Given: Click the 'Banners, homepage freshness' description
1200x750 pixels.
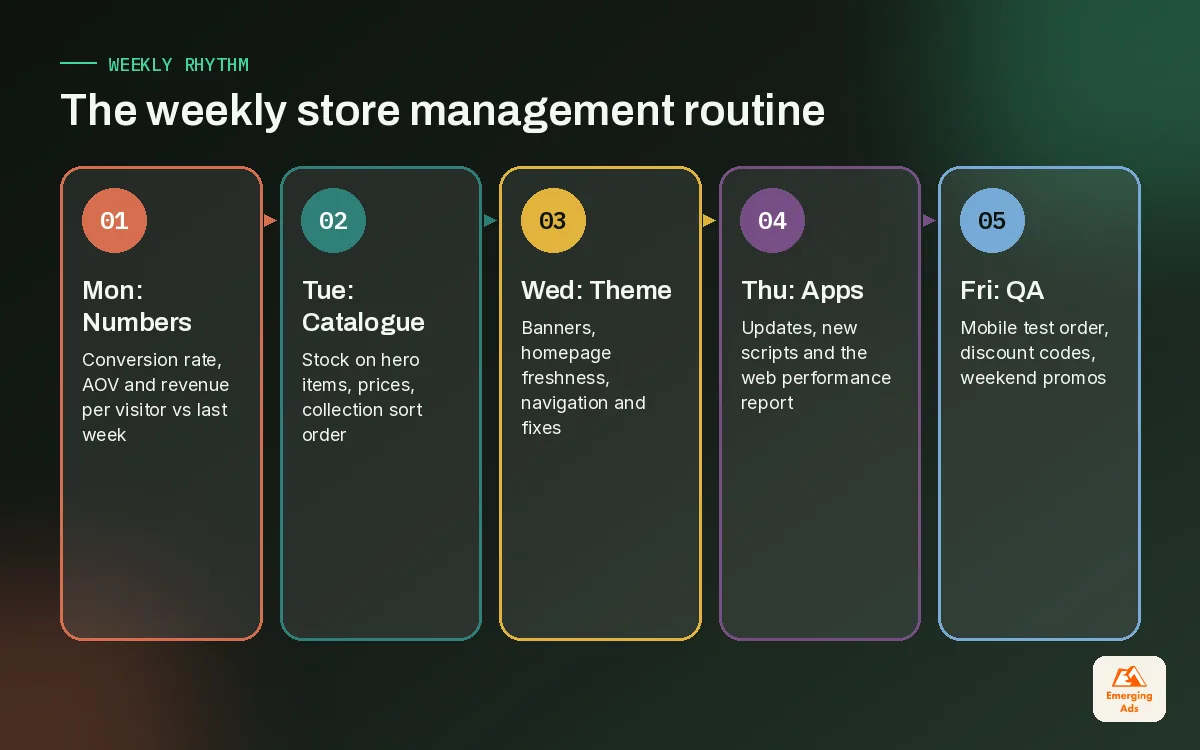Looking at the screenshot, I should click(583, 378).
